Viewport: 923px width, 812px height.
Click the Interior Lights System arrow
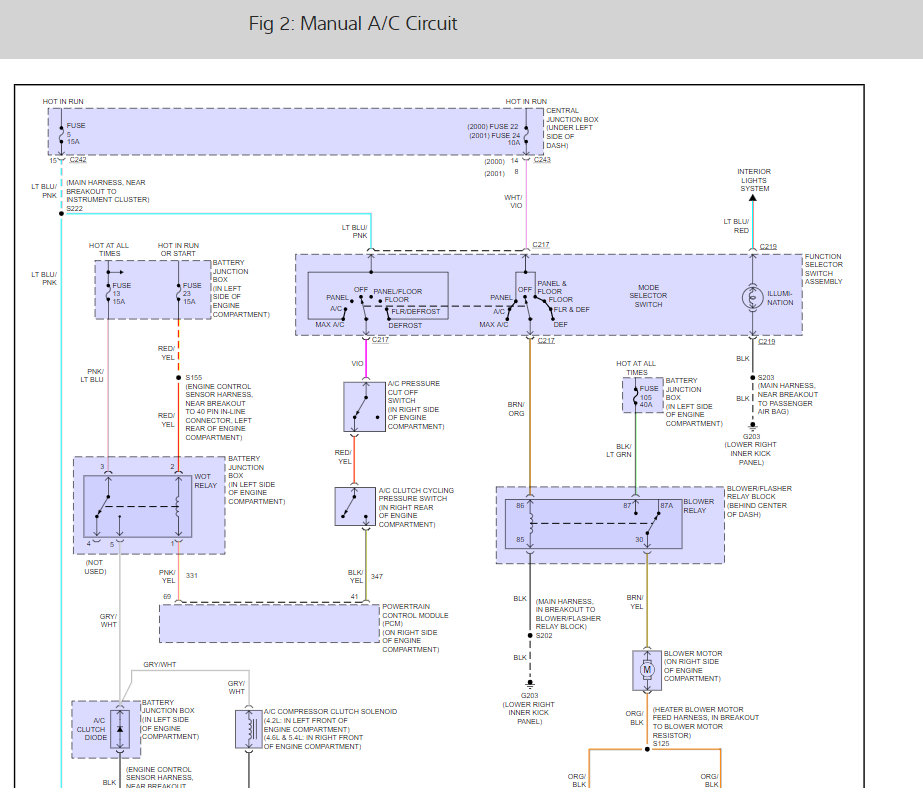(752, 199)
